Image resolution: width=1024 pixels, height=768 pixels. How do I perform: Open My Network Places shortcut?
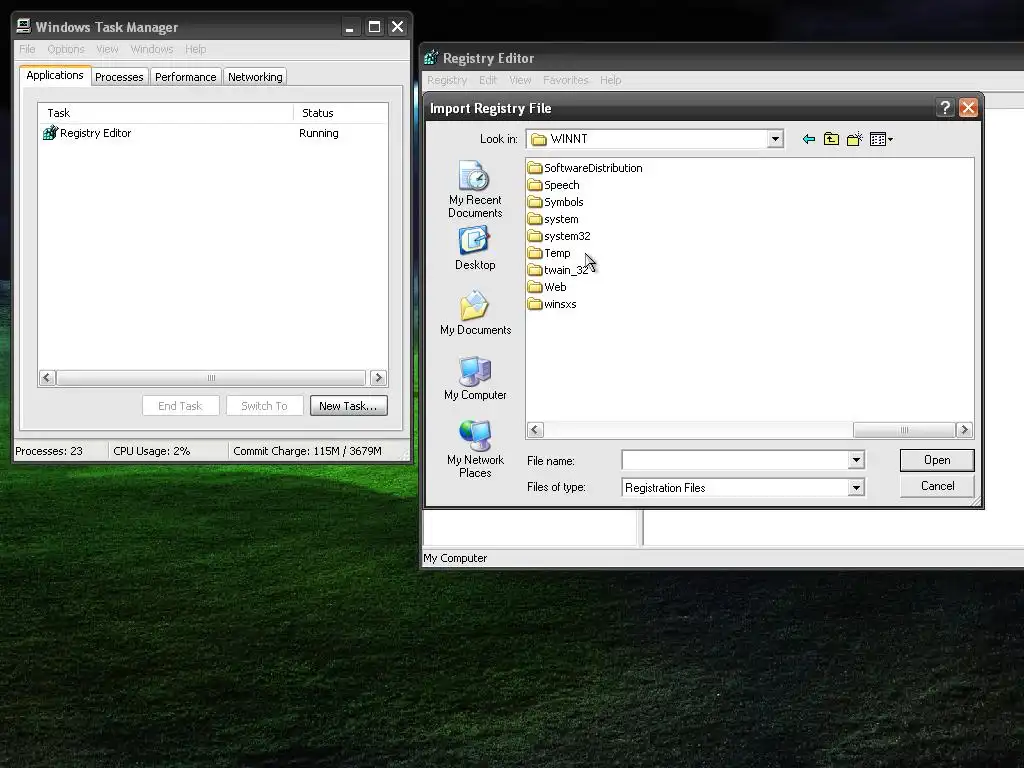(475, 449)
